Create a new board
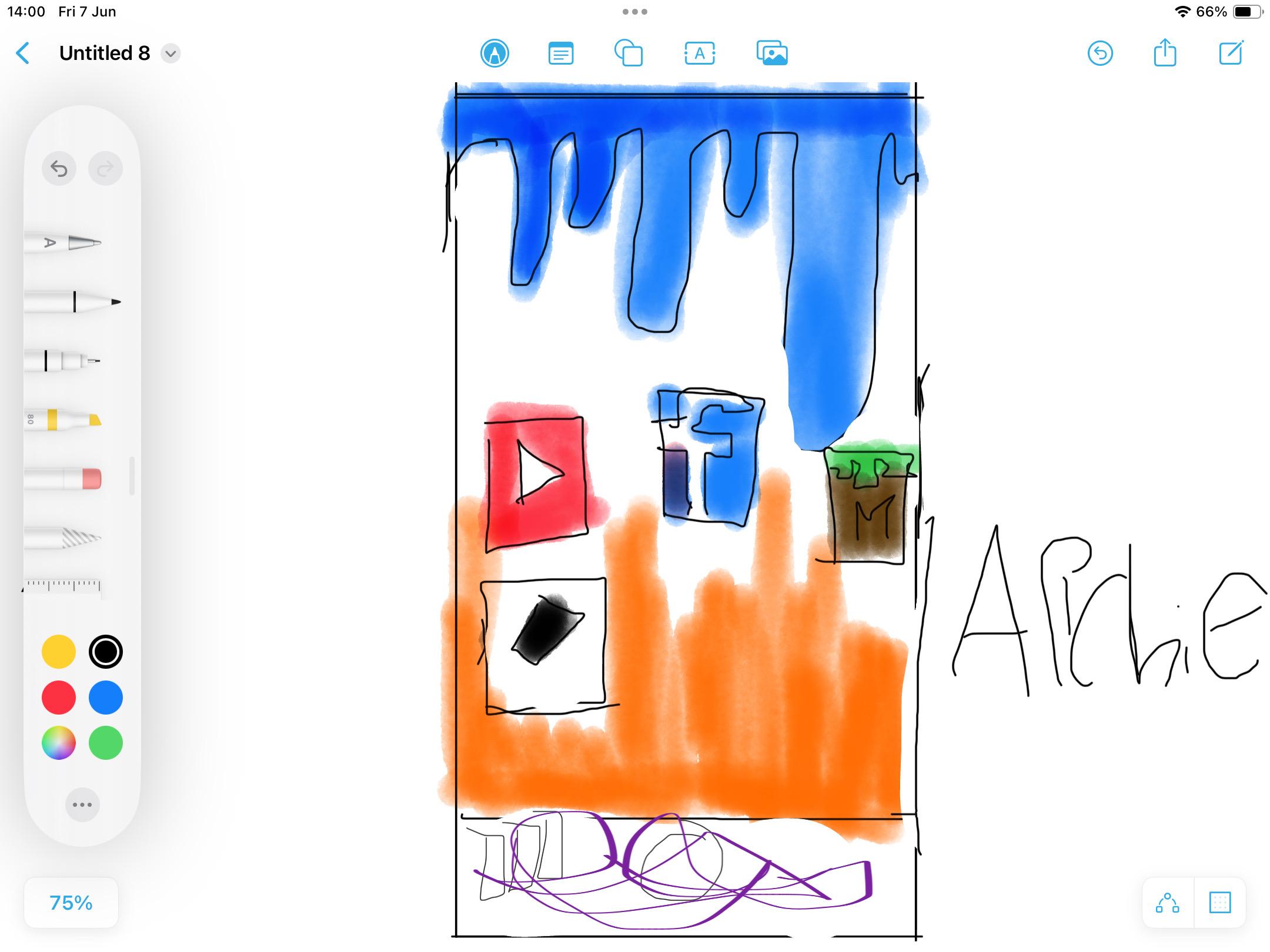1270x952 pixels. [x=1231, y=52]
